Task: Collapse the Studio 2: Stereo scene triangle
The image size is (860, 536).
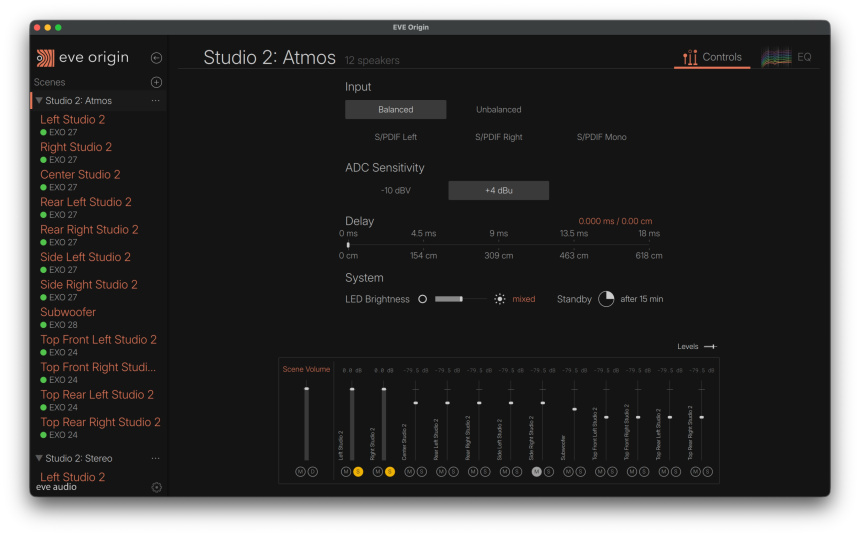Action: [39, 458]
